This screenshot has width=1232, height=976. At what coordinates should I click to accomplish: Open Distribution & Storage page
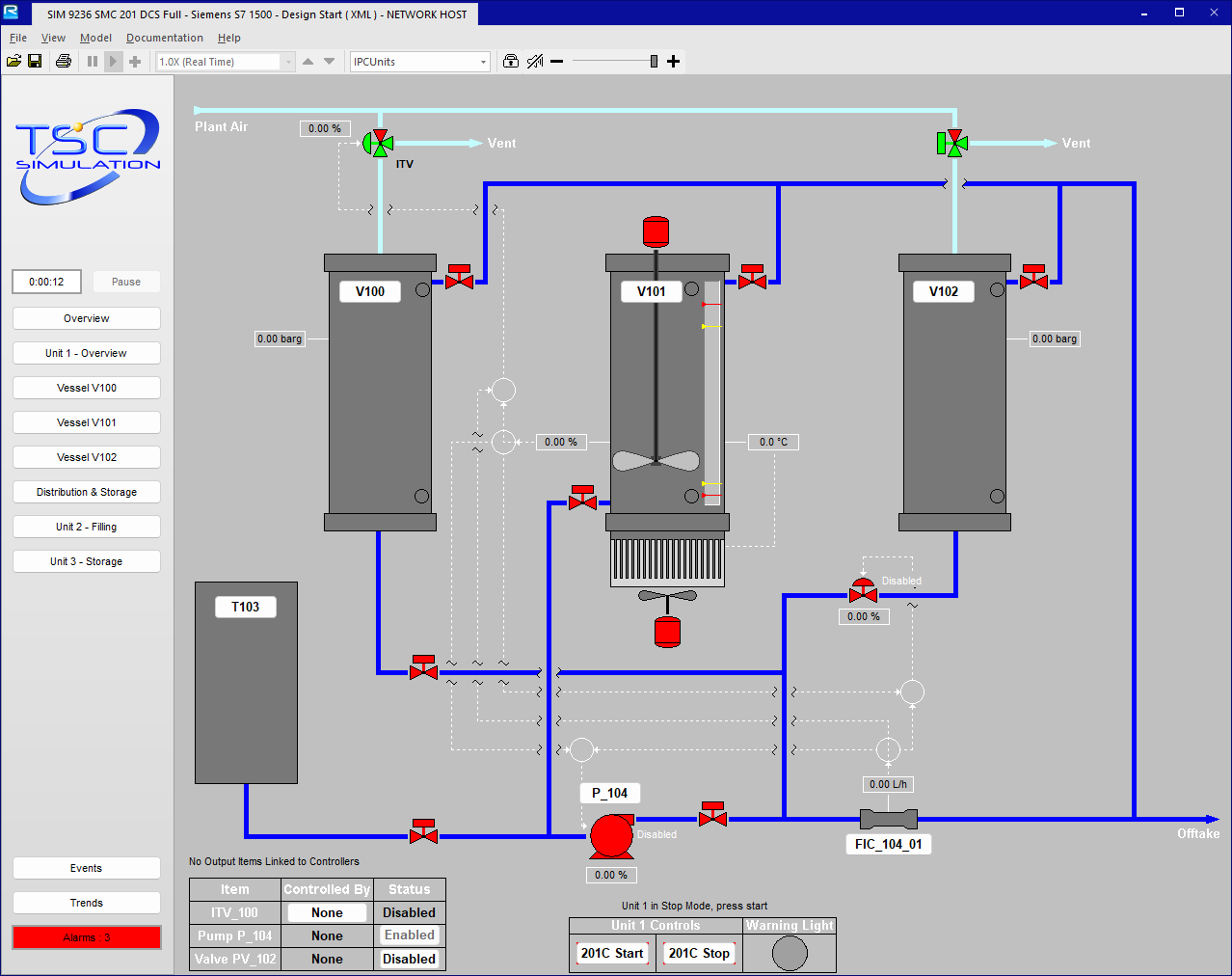click(87, 492)
